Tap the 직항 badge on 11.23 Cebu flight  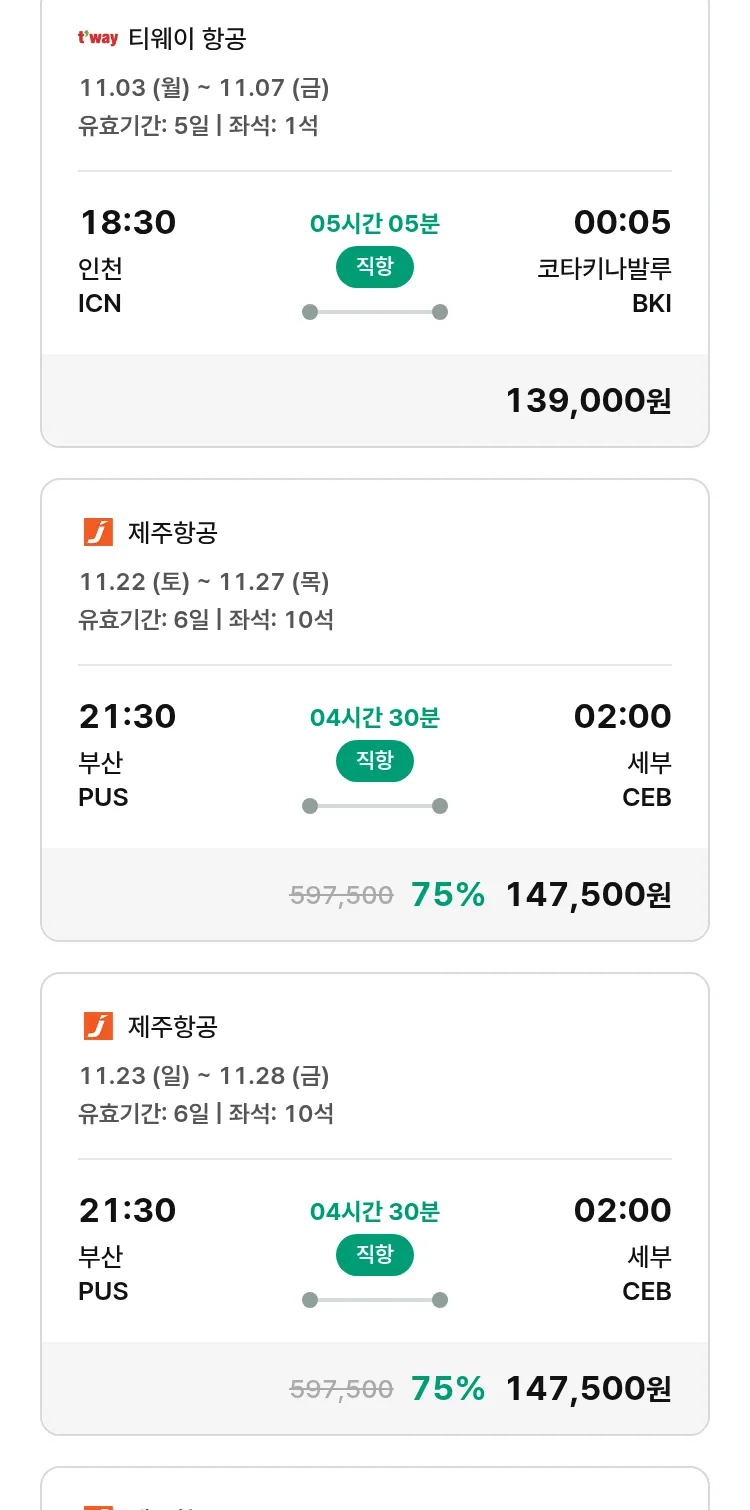tap(374, 1255)
